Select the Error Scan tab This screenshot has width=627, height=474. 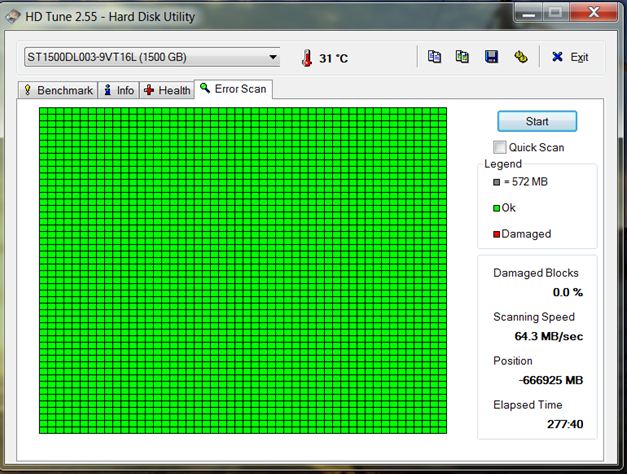pyautogui.click(x=234, y=89)
